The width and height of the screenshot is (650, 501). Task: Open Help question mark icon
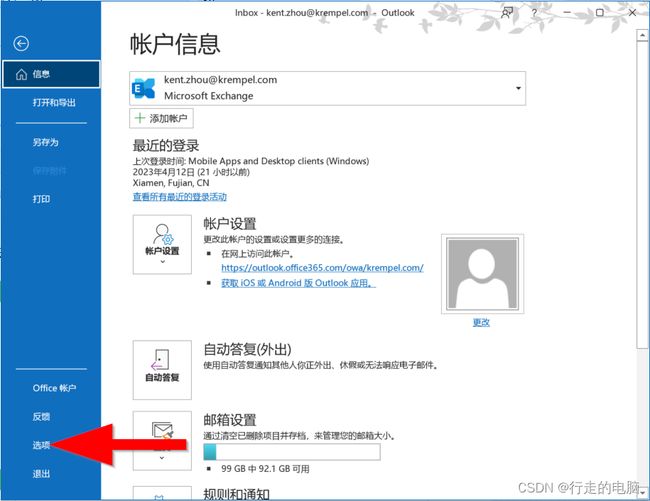click(534, 13)
